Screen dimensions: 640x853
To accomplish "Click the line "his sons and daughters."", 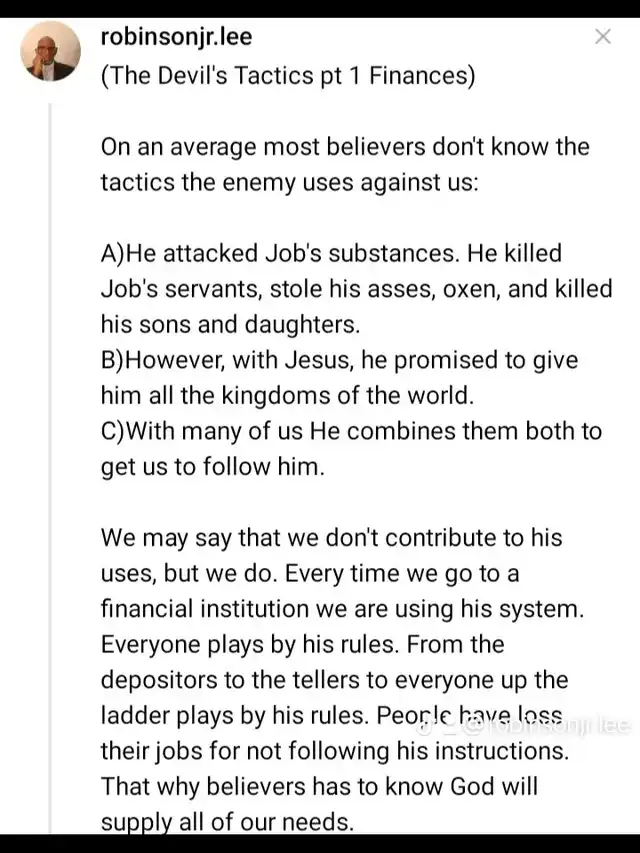I will click(230, 324).
